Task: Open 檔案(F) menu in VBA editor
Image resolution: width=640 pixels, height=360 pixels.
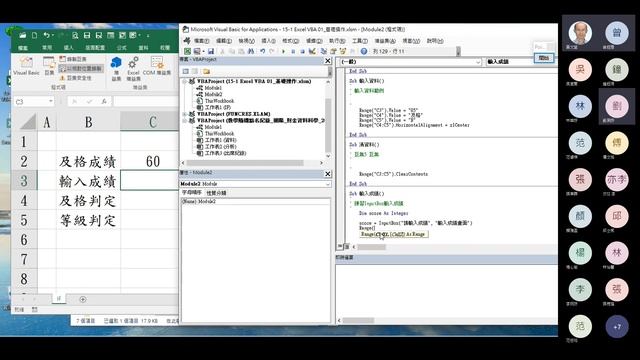Action: [x=201, y=41]
